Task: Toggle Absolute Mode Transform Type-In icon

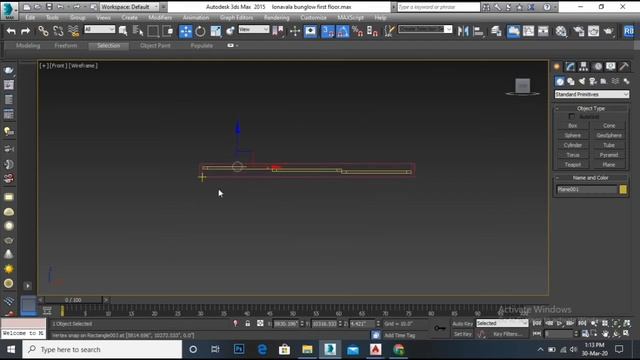Action: [x=260, y=324]
